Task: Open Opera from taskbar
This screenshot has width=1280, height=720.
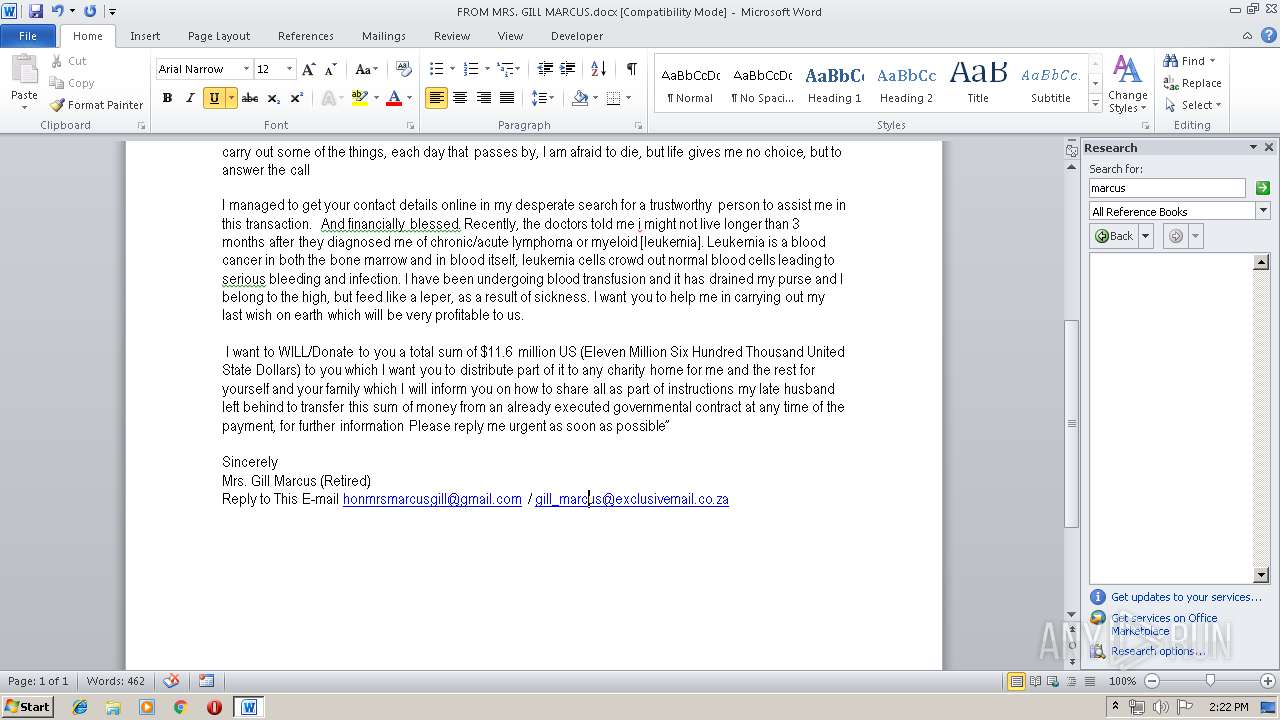Action: point(214,707)
